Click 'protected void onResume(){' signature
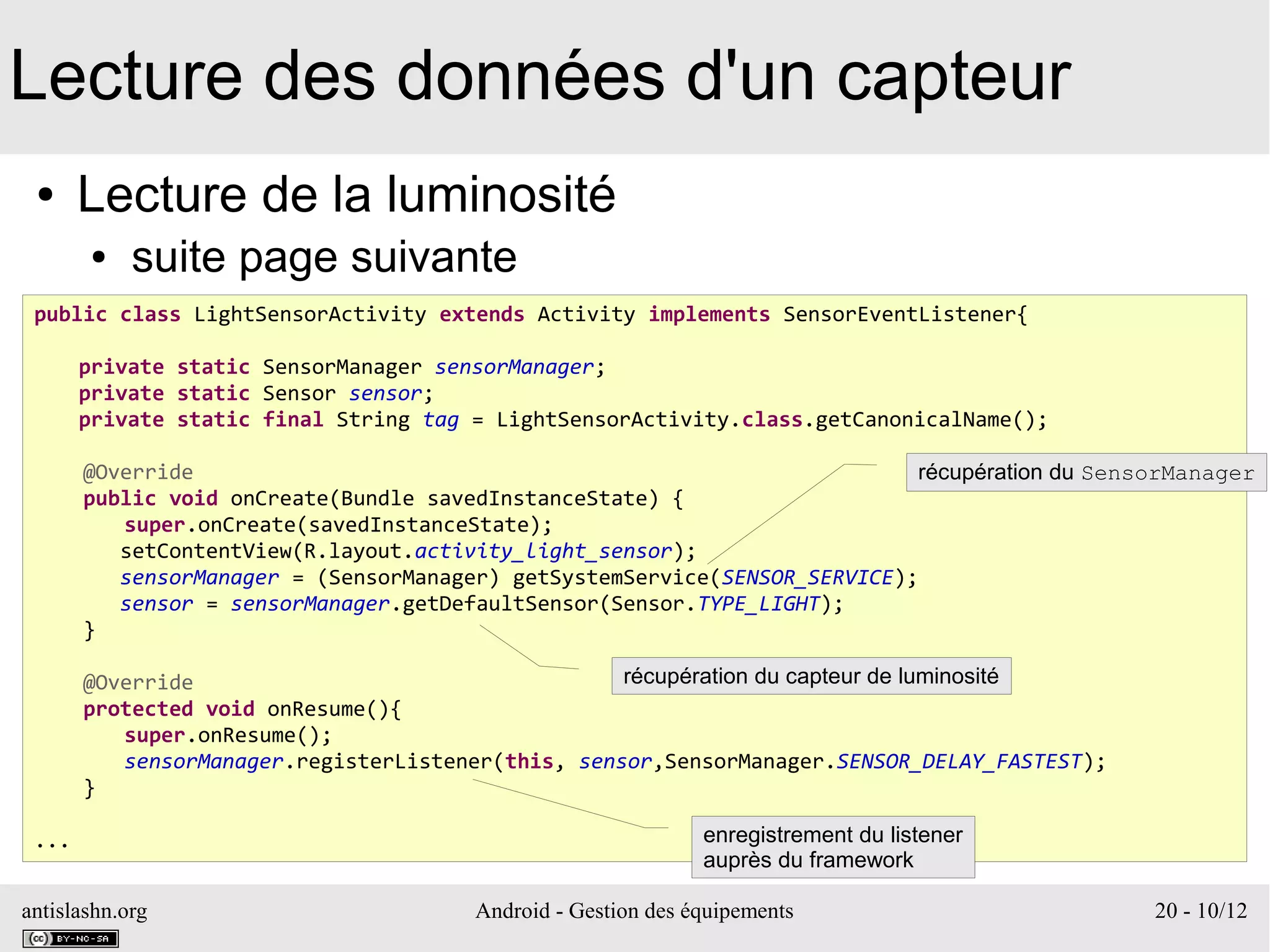The height and width of the screenshot is (952, 1270). pos(242,709)
